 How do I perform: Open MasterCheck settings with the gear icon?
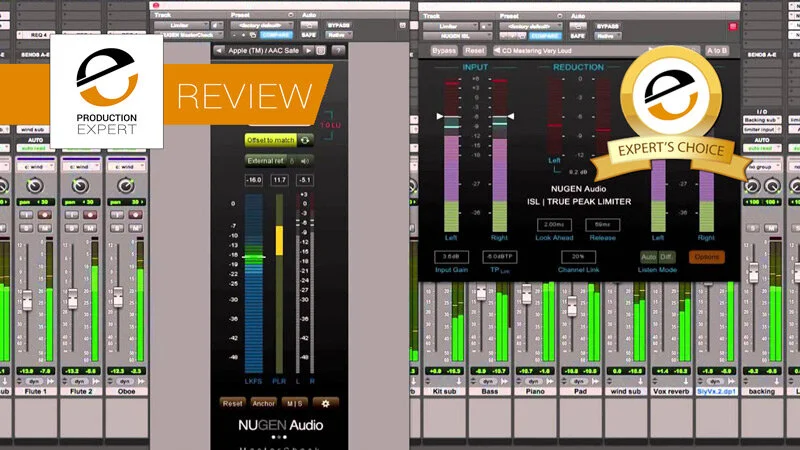click(325, 404)
